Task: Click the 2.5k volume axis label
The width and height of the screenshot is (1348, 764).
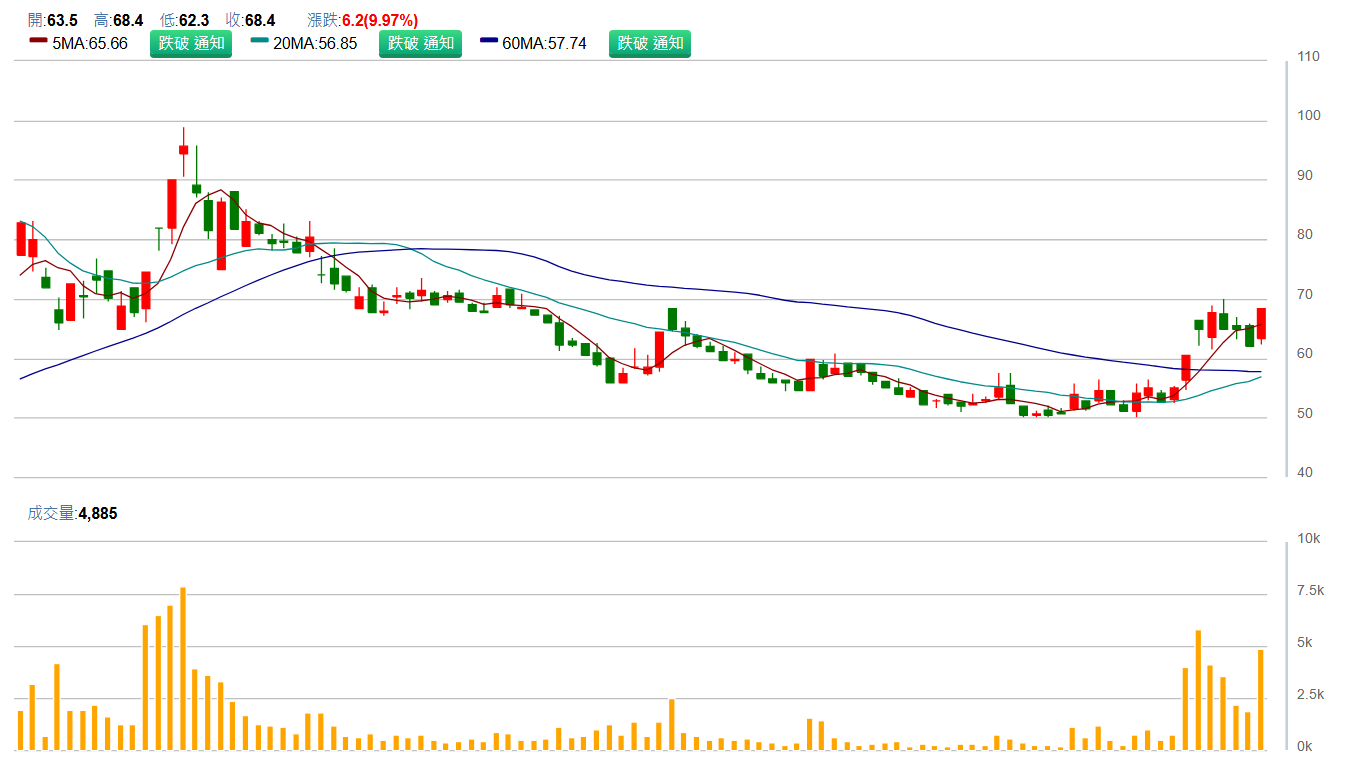Action: coord(1312,695)
